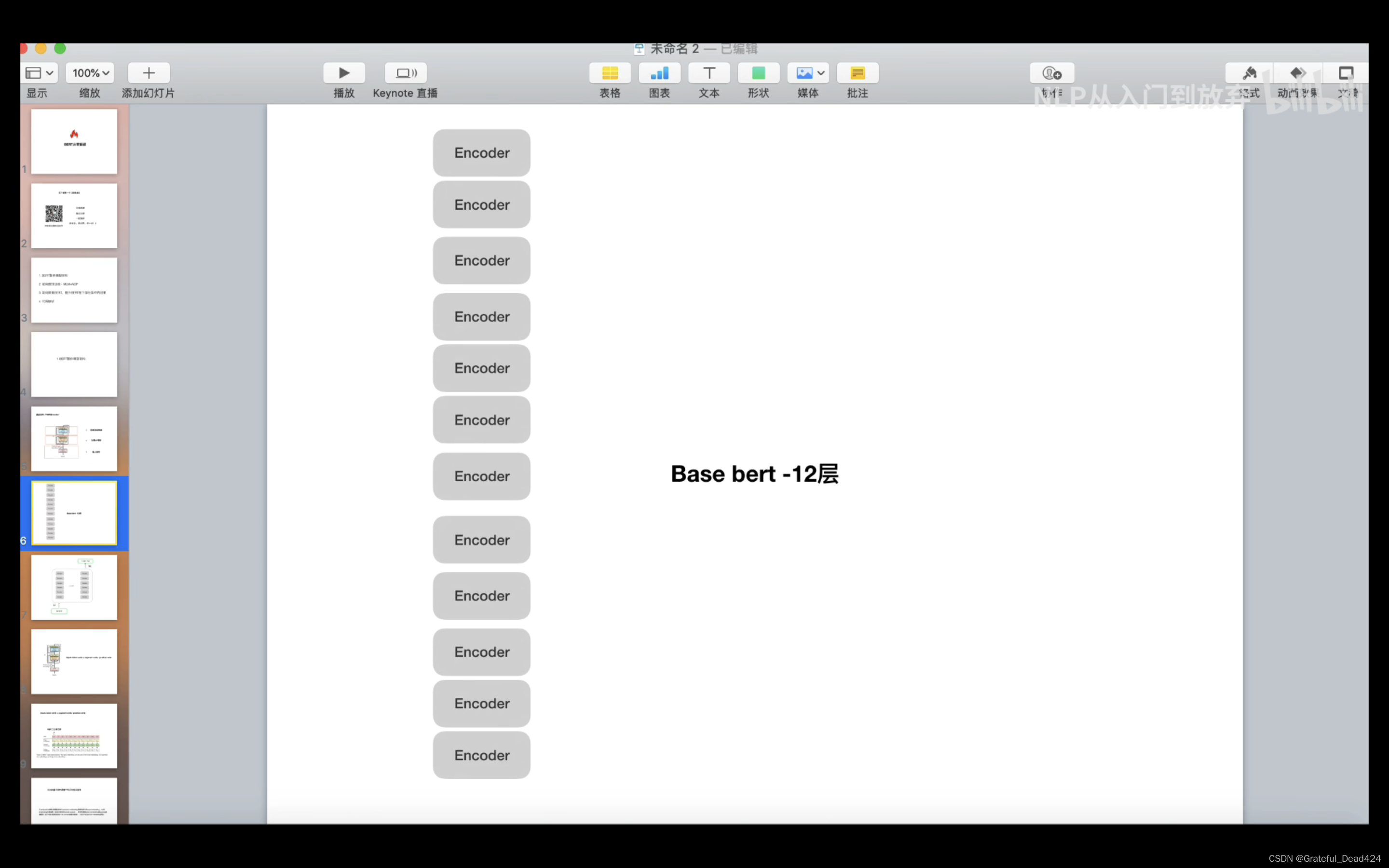Viewport: 1389px width, 868px height.
Task: Add a yellow comment note
Action: coord(858,73)
